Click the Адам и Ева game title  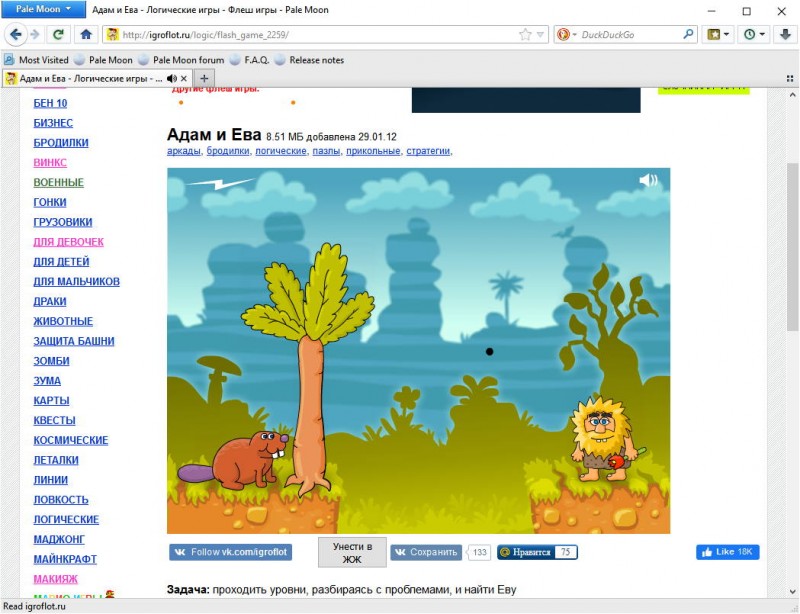(x=214, y=135)
